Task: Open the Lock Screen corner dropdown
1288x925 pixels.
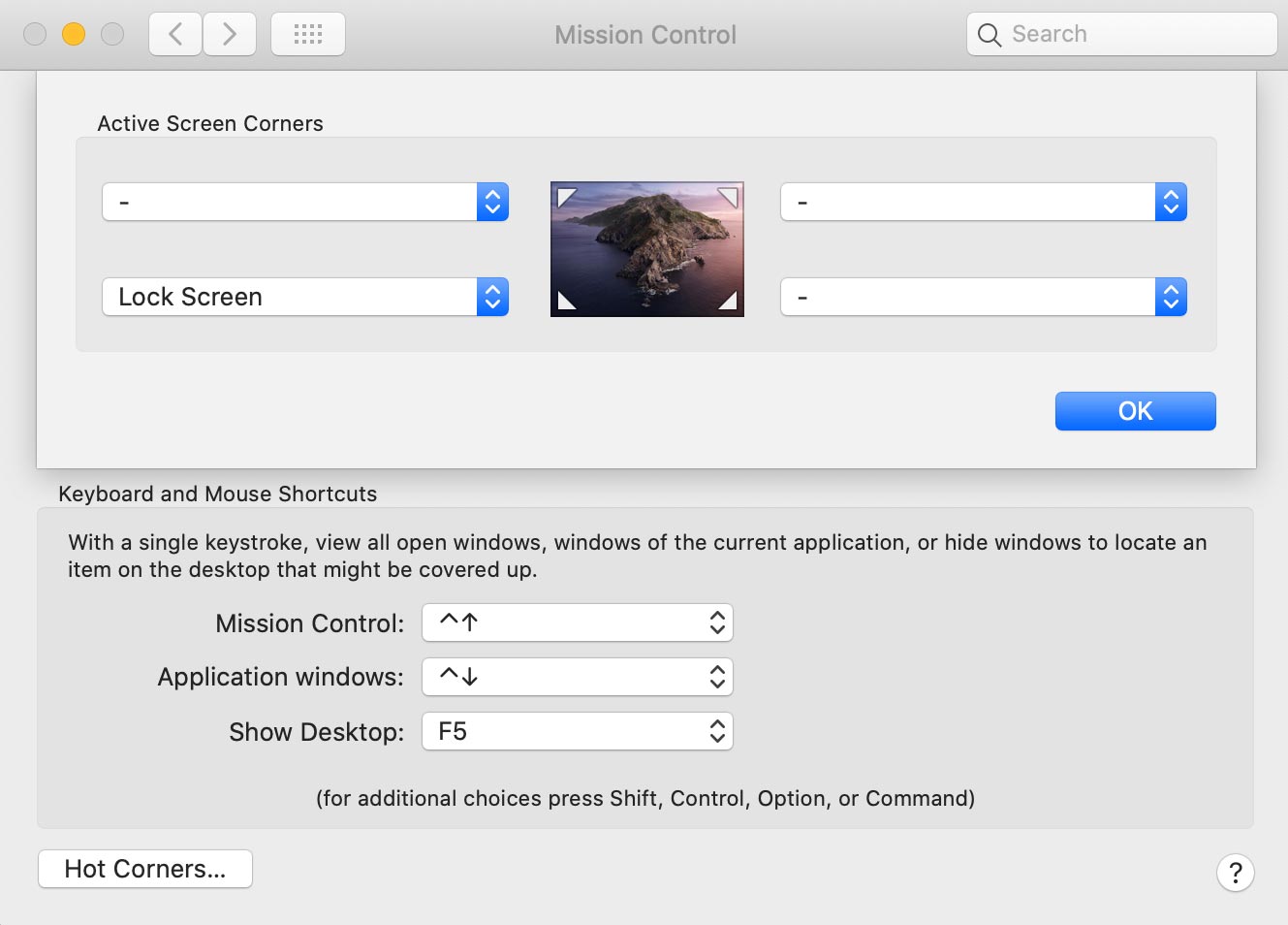Action: click(x=305, y=297)
